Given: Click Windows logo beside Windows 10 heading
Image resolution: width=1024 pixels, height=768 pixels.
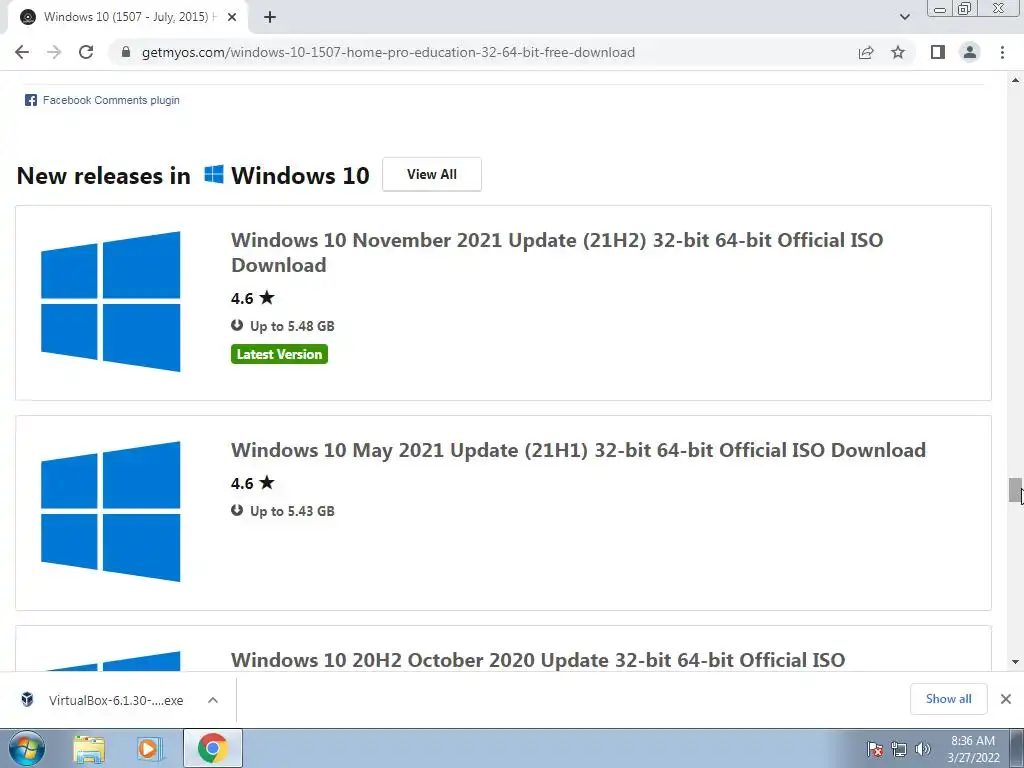Looking at the screenshot, I should [x=214, y=174].
